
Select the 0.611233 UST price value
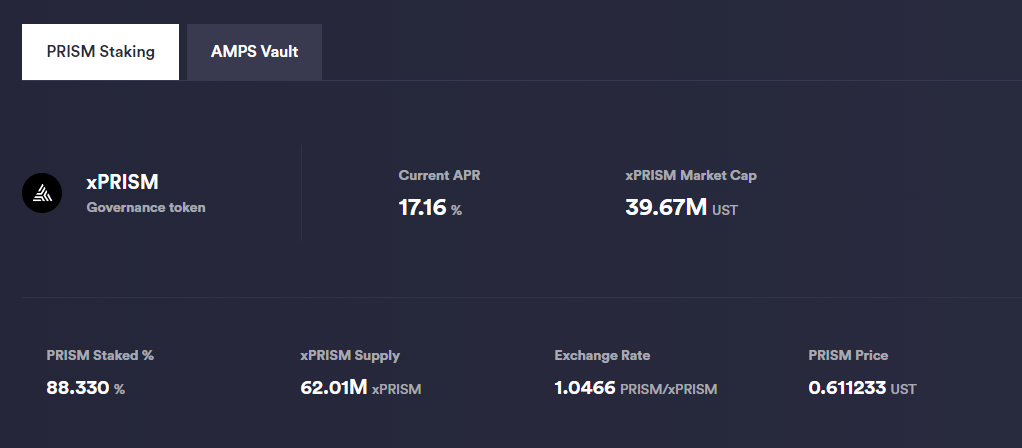[862, 388]
